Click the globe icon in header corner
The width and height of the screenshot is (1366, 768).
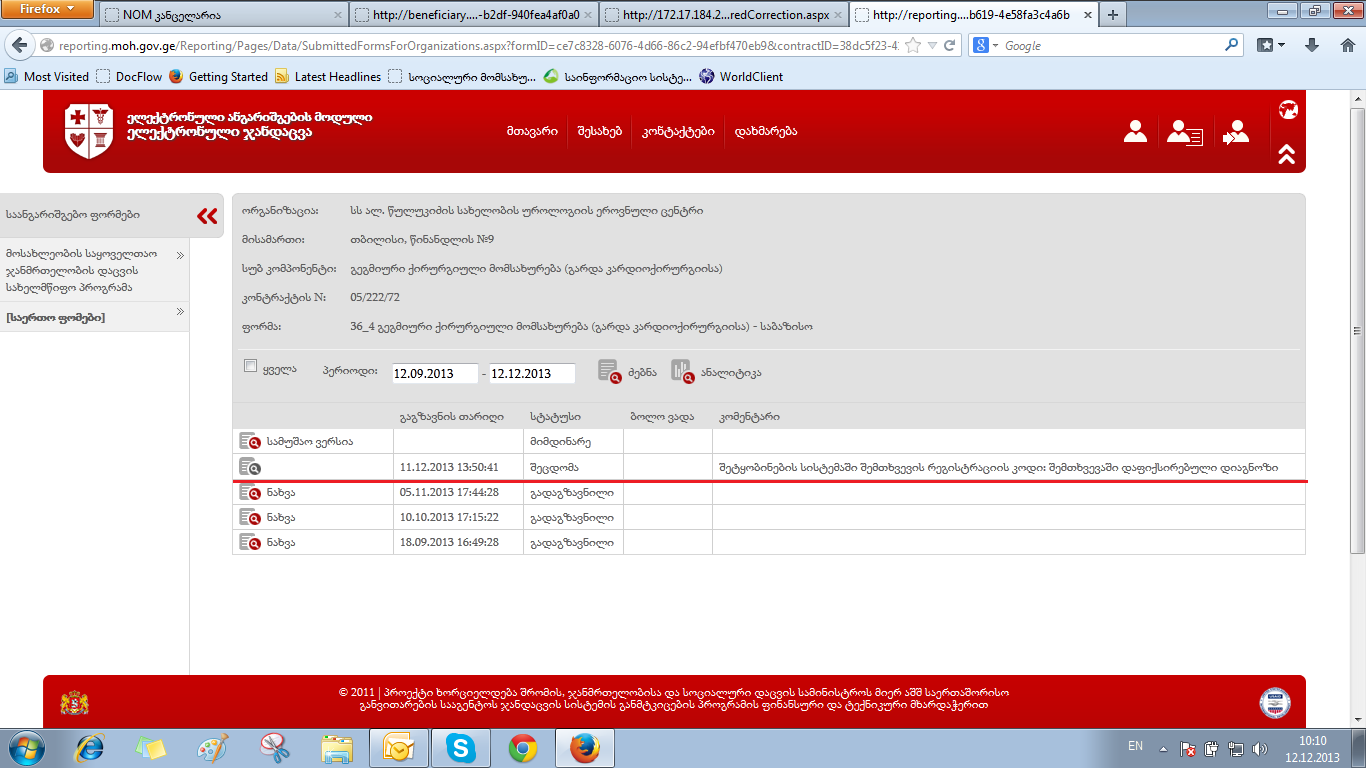(1287, 110)
